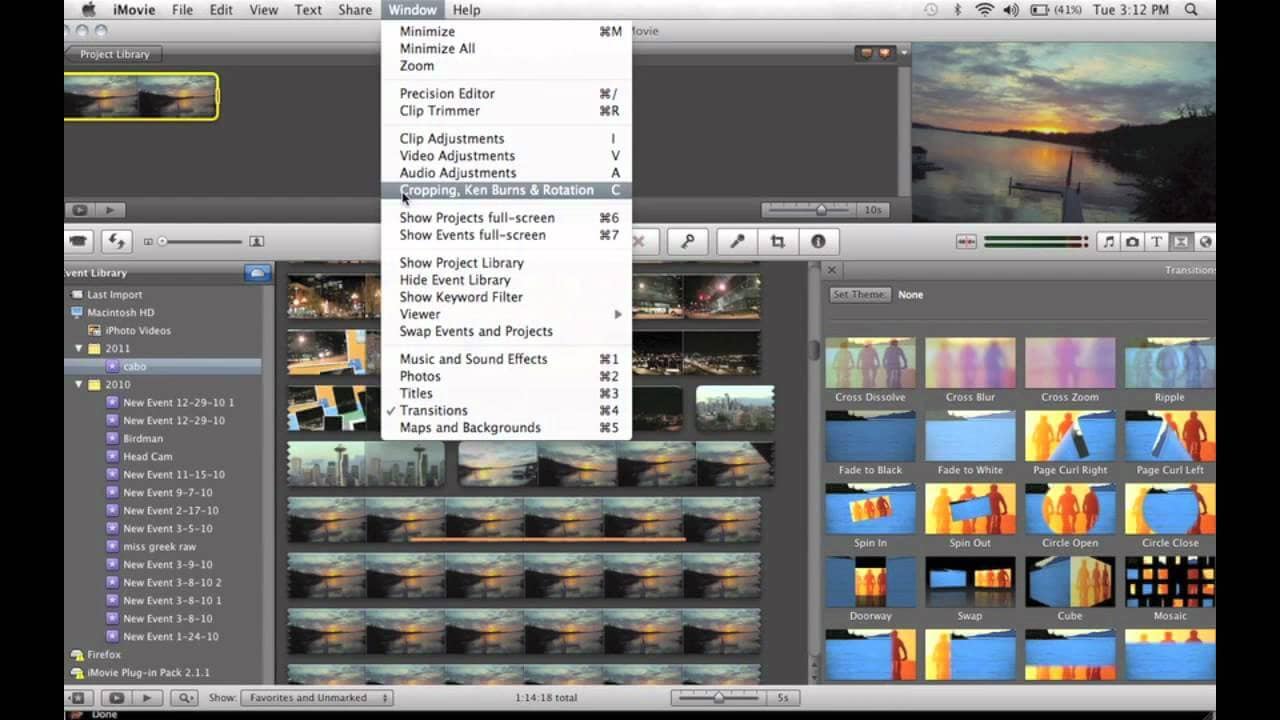Viewport: 1280px width, 720px height.
Task: Adjust the clip thumbnail size slider
Action: coord(200,241)
